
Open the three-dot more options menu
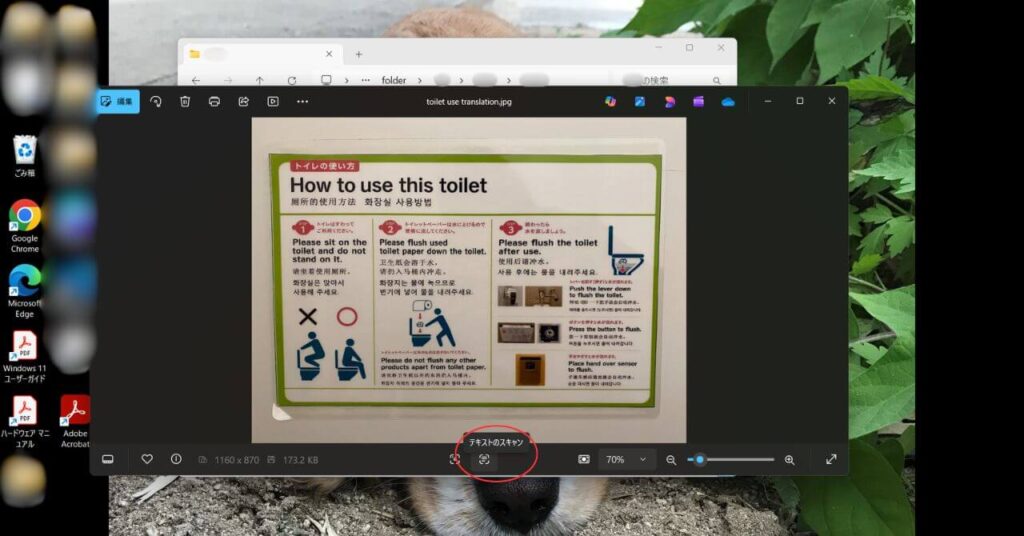(x=302, y=101)
